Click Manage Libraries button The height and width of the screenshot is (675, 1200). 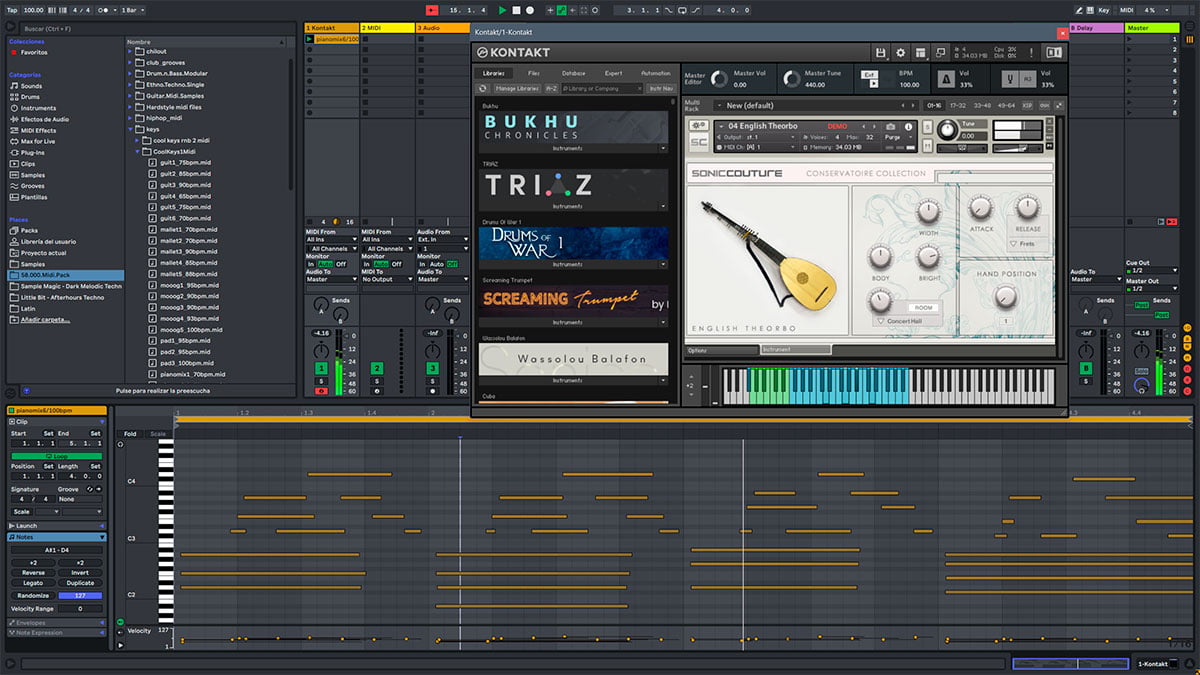pyautogui.click(x=515, y=88)
